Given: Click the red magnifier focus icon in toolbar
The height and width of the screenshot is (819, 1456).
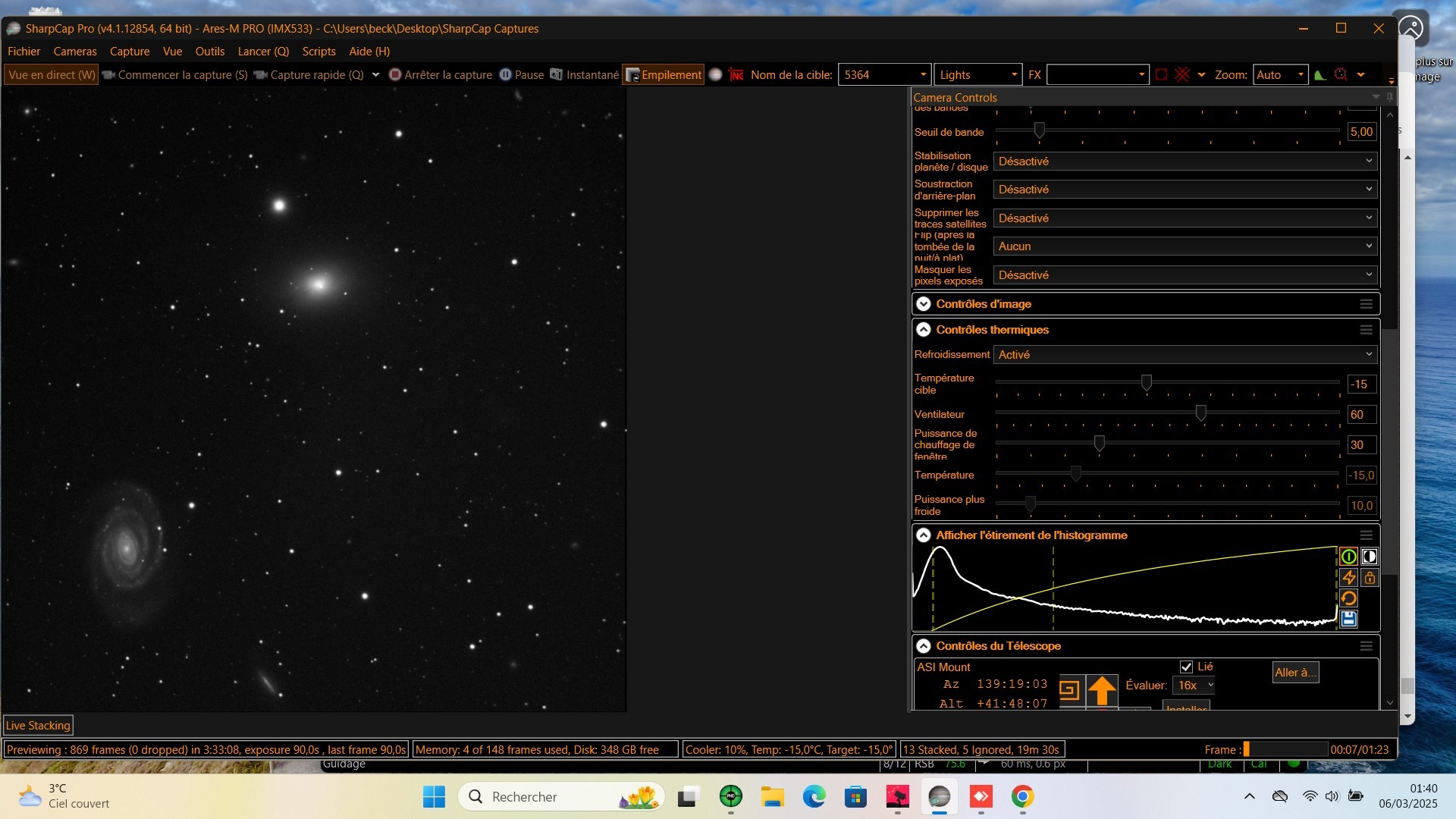Looking at the screenshot, I should coord(1341,74).
